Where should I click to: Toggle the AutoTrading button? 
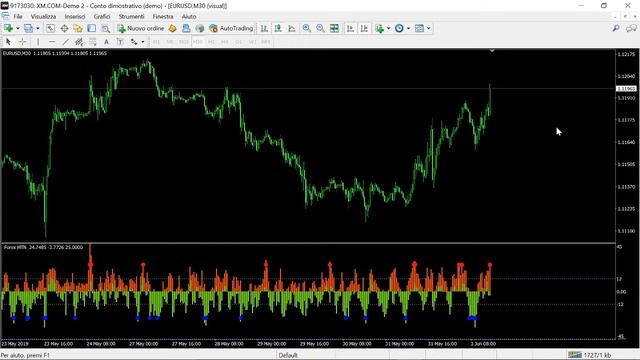tap(231, 28)
